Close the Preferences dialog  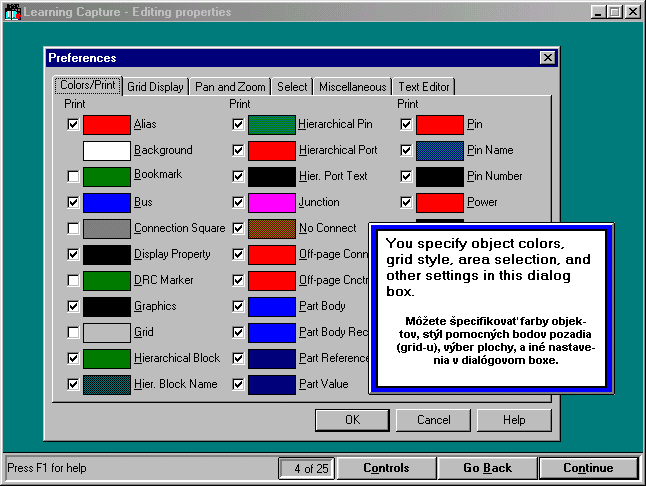point(547,58)
